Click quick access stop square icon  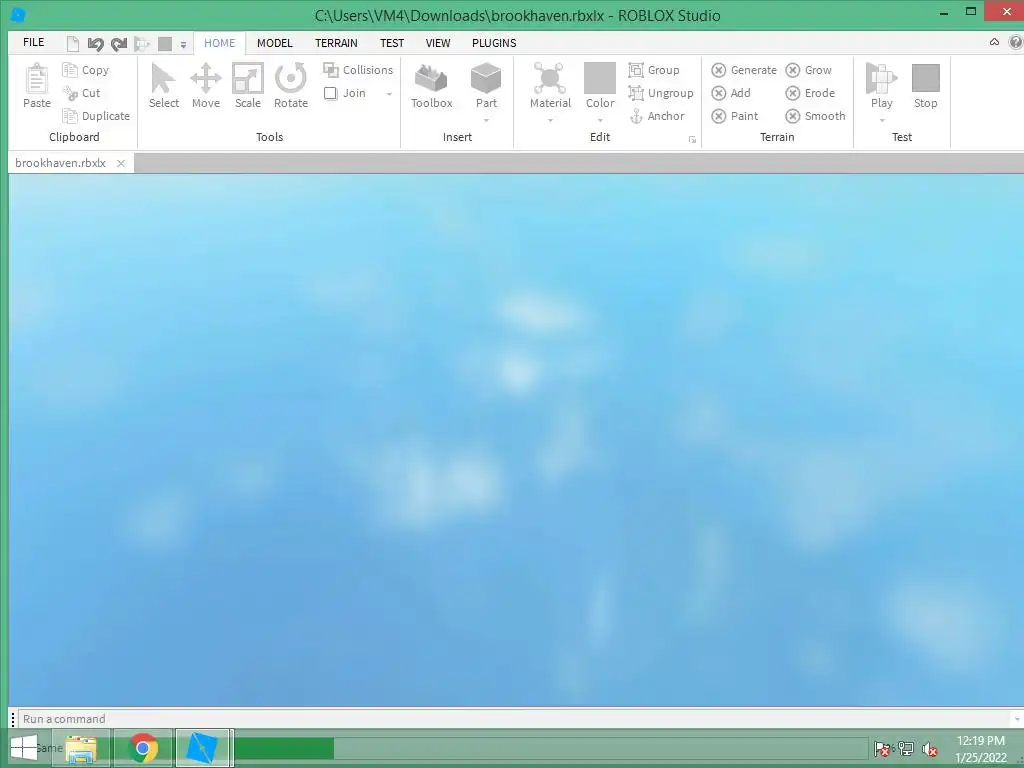[165, 44]
